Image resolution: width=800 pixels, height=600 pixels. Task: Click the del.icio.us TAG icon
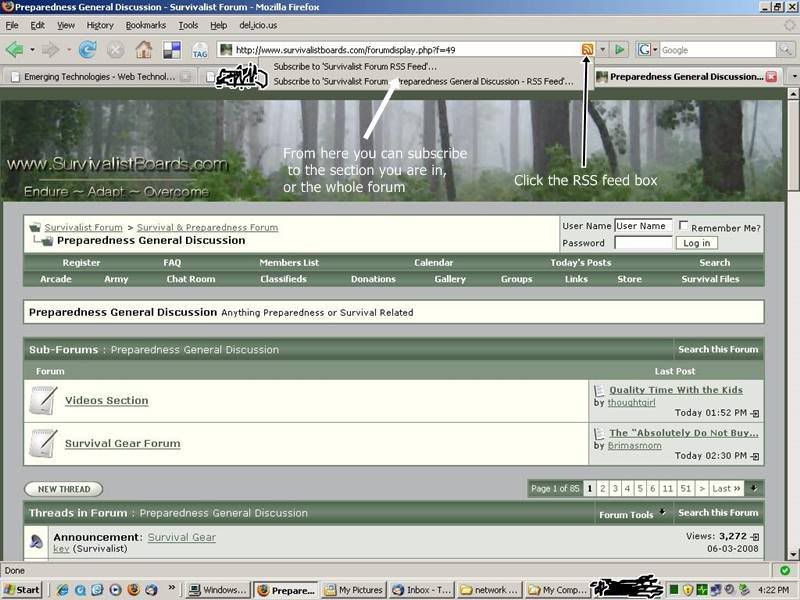click(x=199, y=50)
